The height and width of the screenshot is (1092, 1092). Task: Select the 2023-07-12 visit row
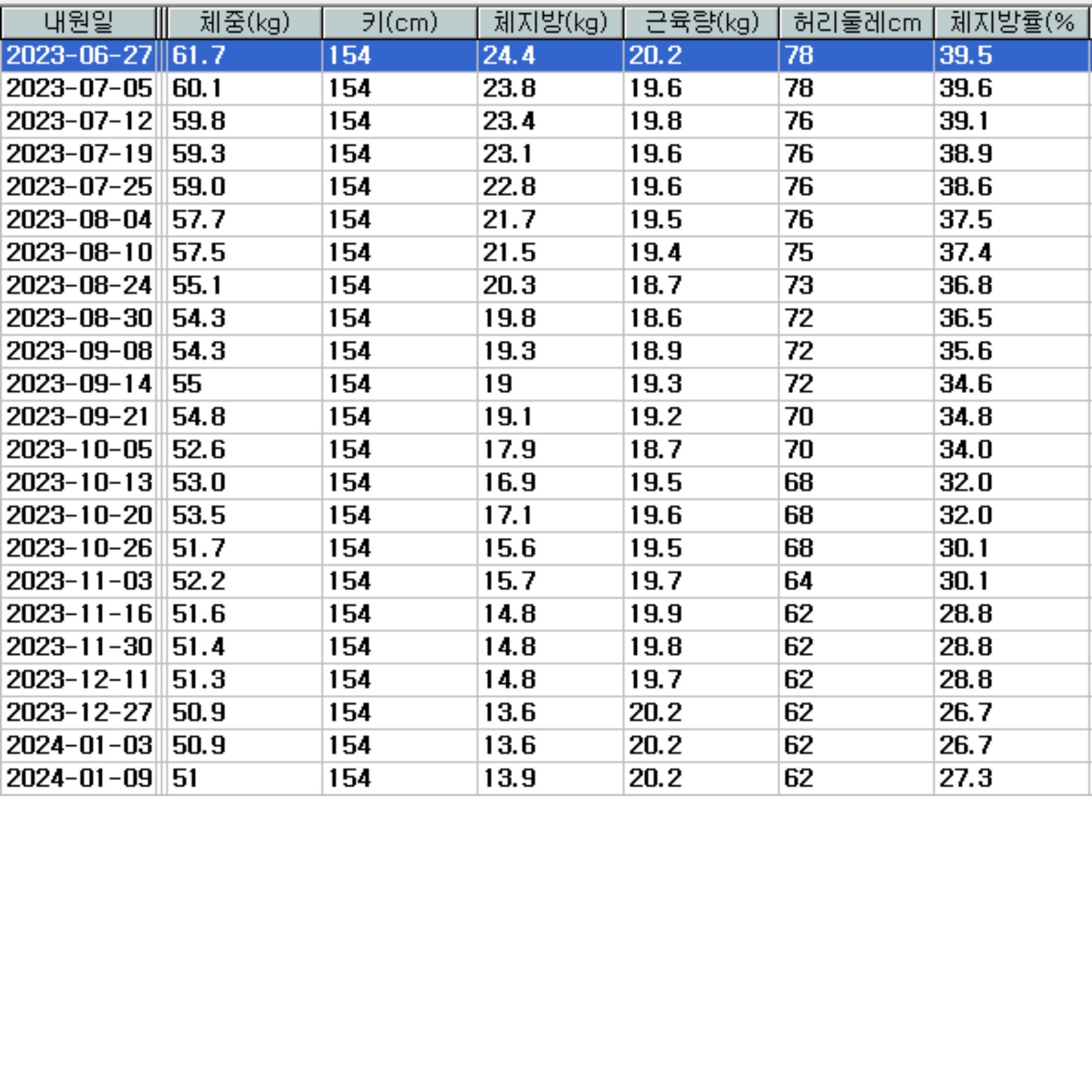coord(546,121)
